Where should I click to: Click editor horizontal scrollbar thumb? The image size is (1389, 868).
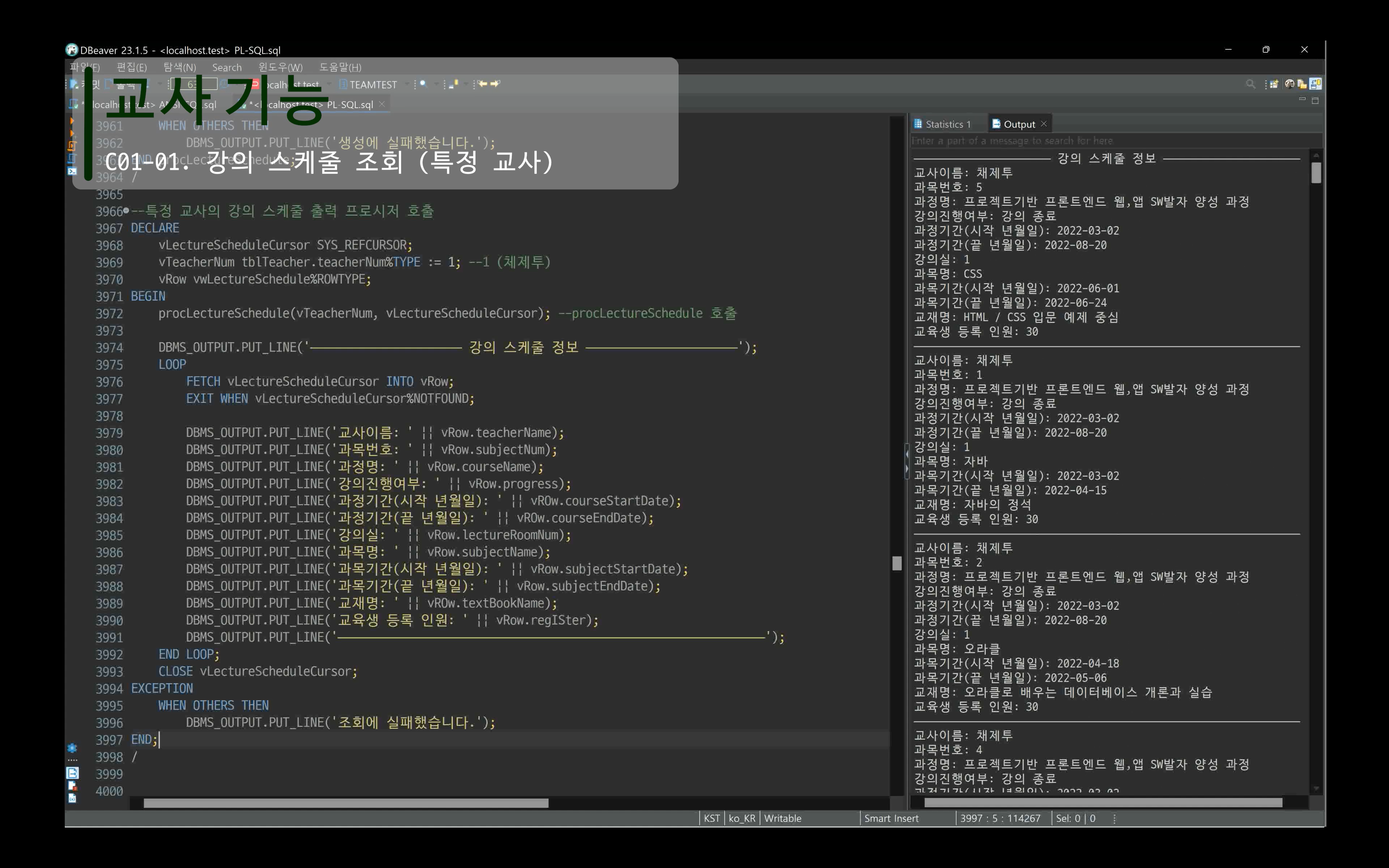[x=345, y=803]
